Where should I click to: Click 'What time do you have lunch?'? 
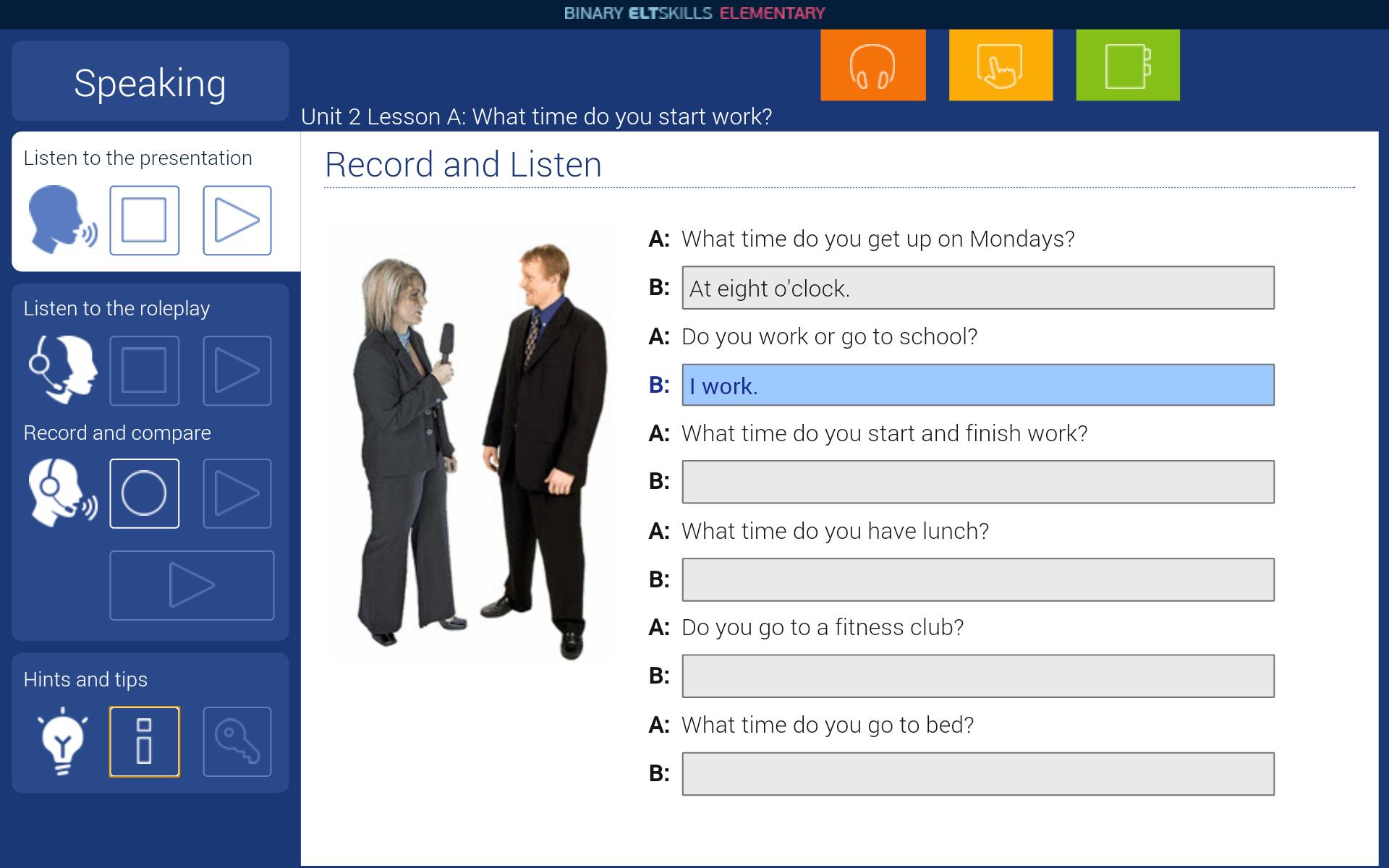pyautogui.click(x=836, y=531)
